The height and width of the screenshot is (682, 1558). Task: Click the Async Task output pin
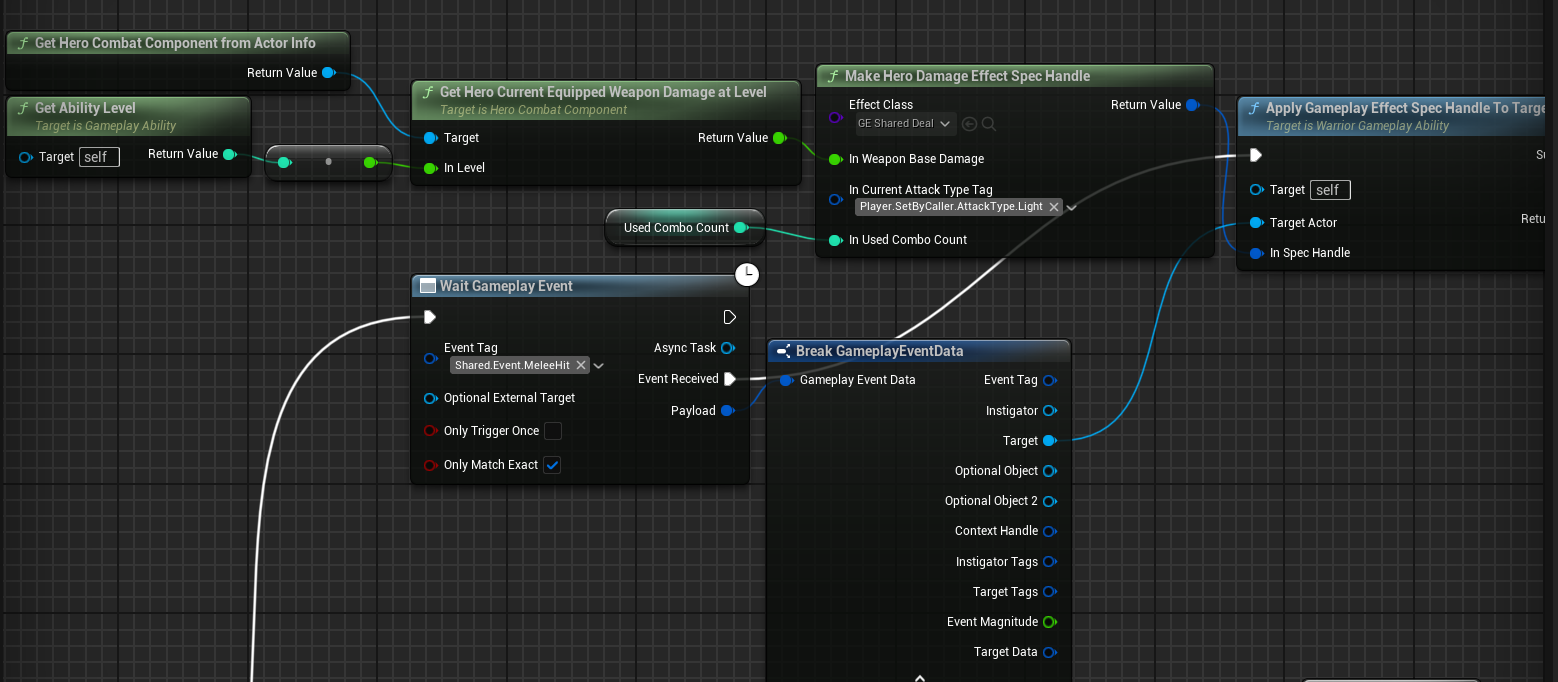click(x=727, y=348)
